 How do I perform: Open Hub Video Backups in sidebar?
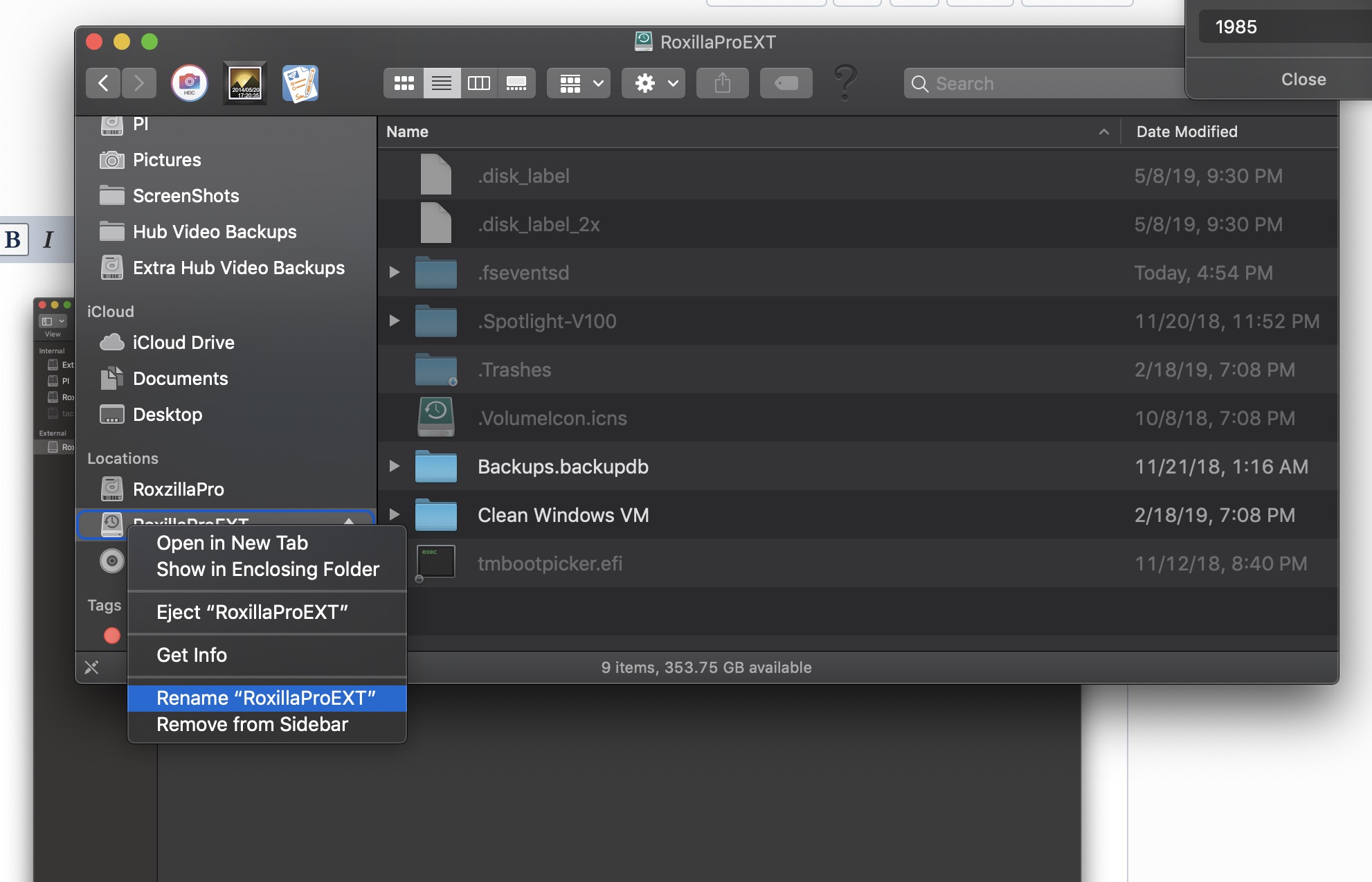tap(226, 232)
